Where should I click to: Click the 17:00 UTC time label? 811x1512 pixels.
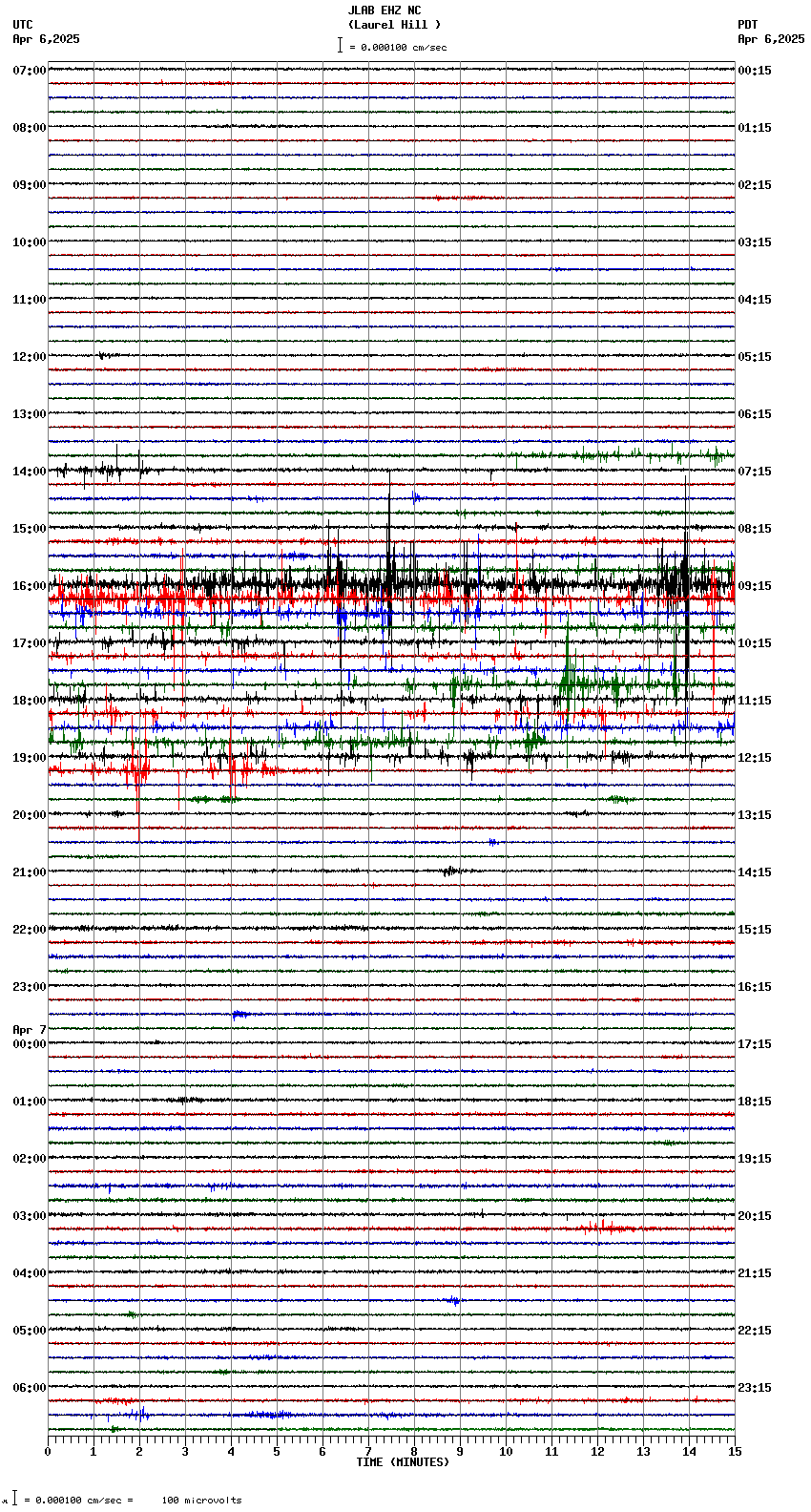30,643
